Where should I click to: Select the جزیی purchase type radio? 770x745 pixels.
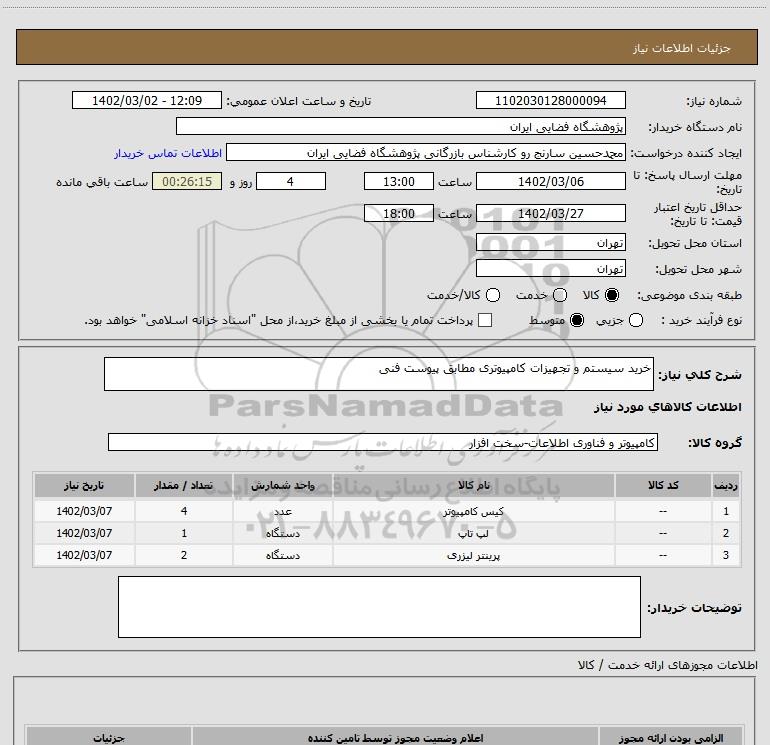pos(635,320)
